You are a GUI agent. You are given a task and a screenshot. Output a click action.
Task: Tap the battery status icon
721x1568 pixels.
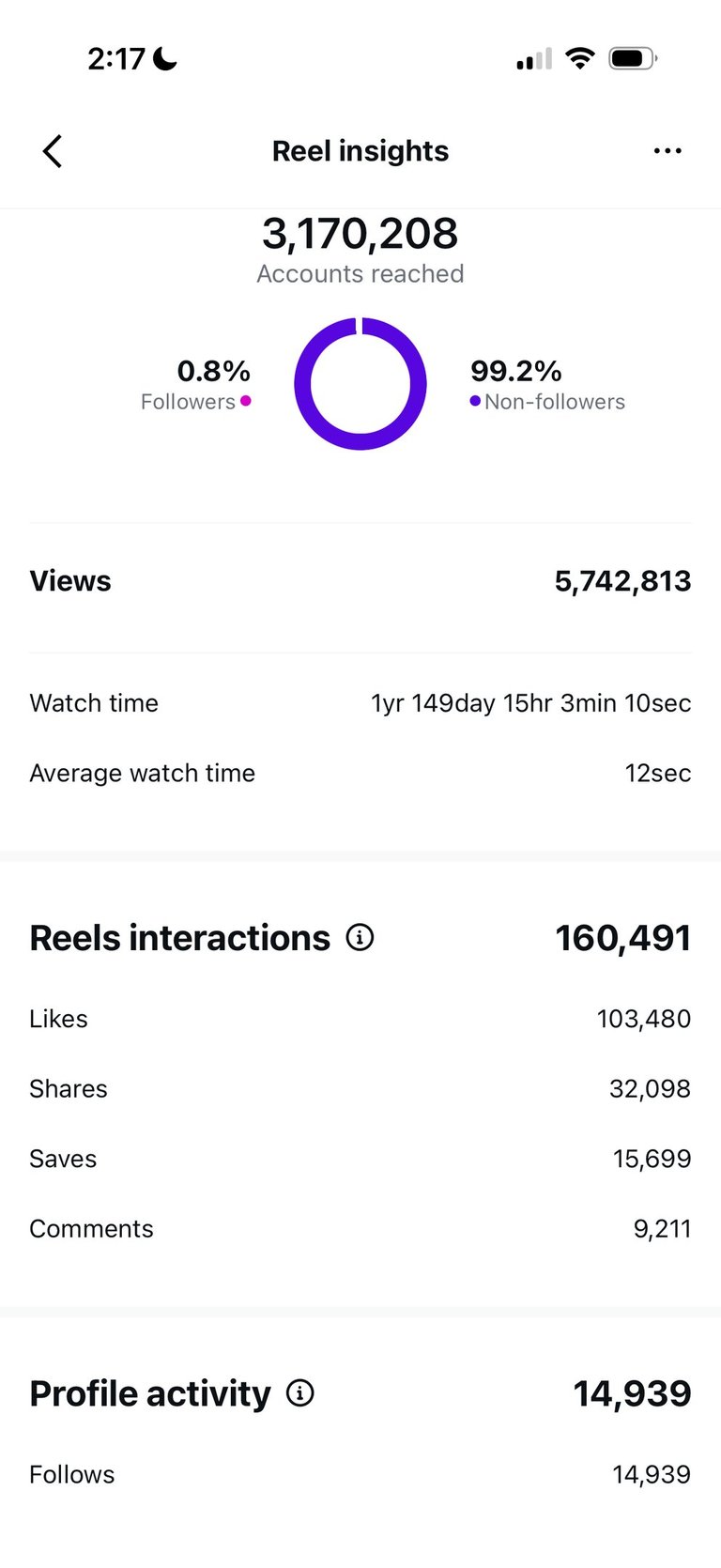633,59
